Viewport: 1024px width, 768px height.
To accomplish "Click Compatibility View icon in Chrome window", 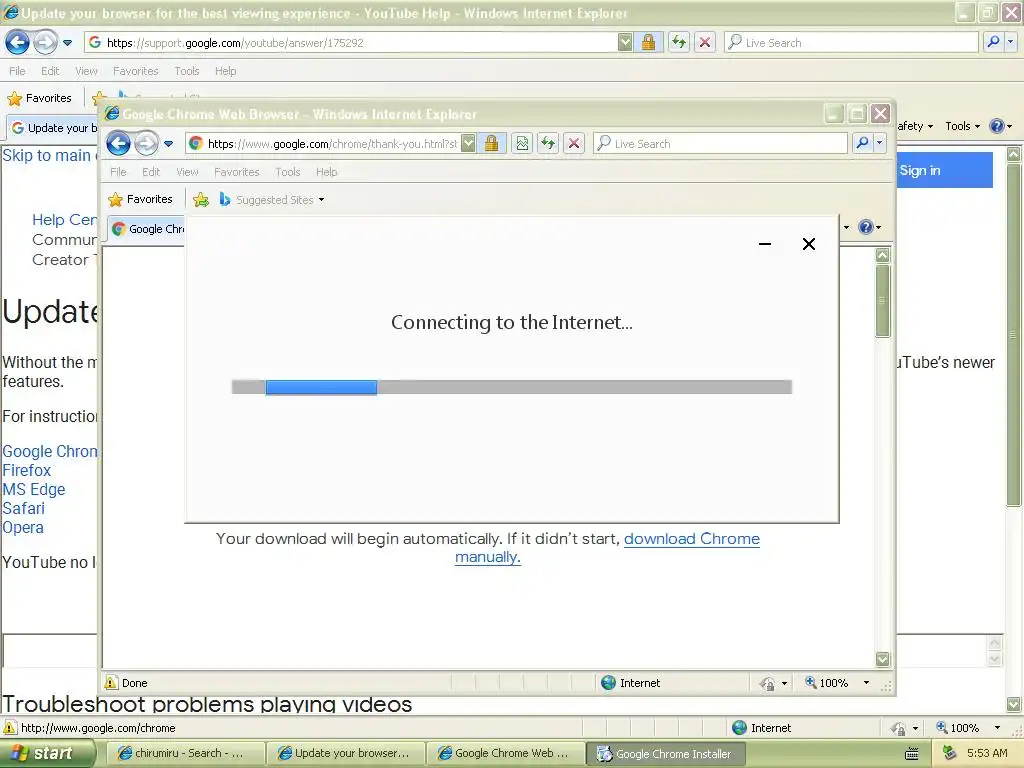I will click(522, 143).
